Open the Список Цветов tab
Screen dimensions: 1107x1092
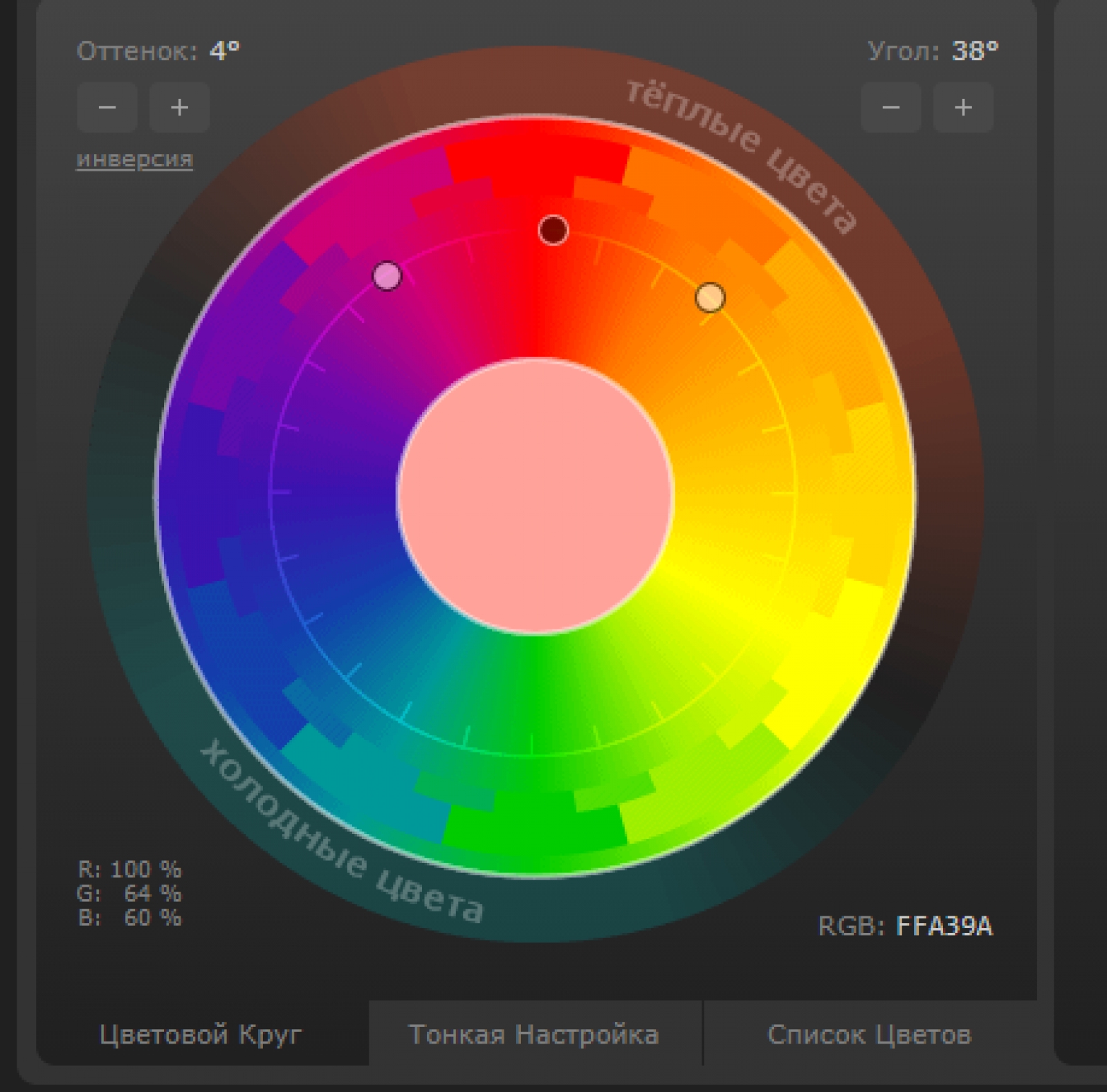coord(869,1035)
